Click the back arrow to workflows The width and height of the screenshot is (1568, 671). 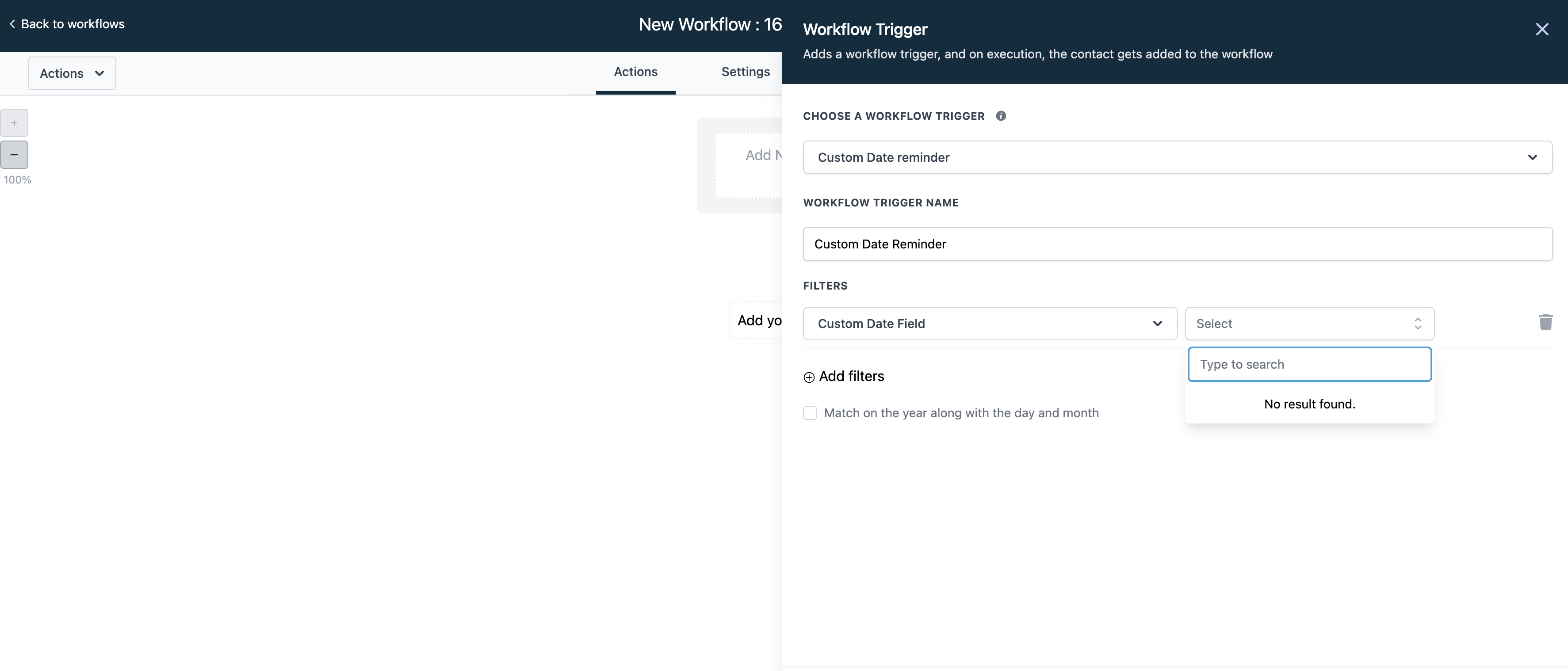12,24
